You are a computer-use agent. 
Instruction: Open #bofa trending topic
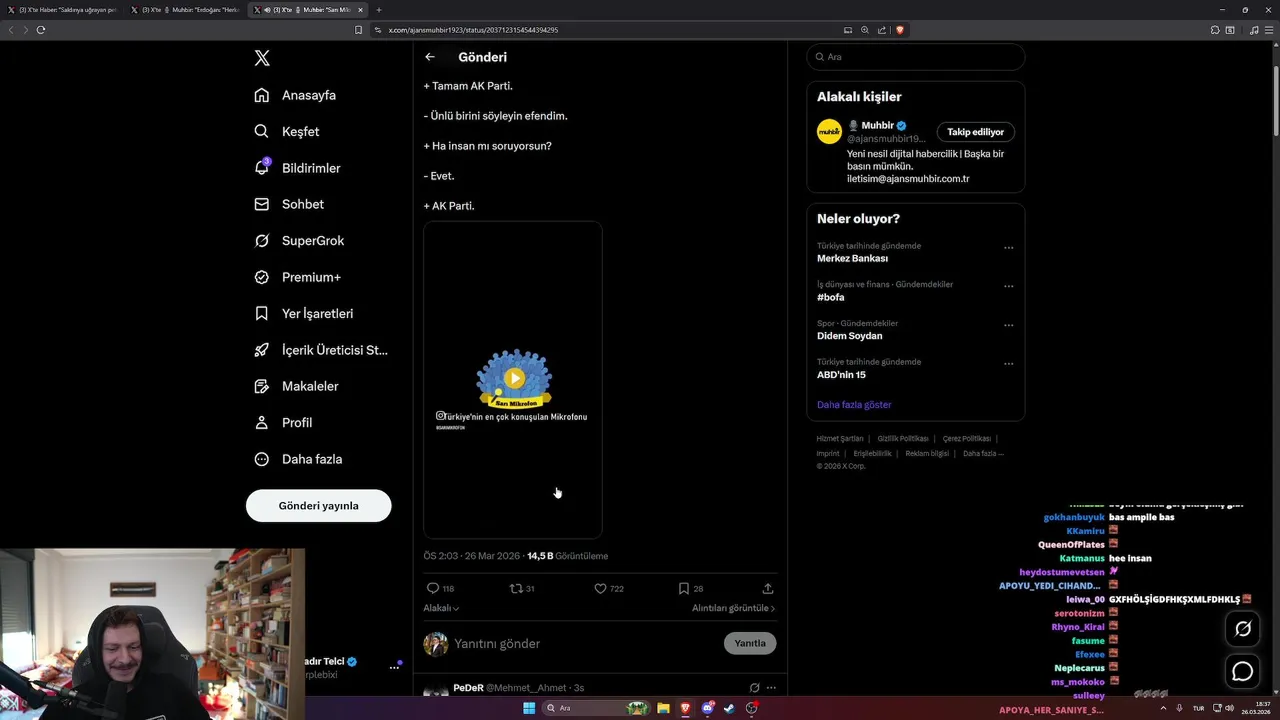830,297
